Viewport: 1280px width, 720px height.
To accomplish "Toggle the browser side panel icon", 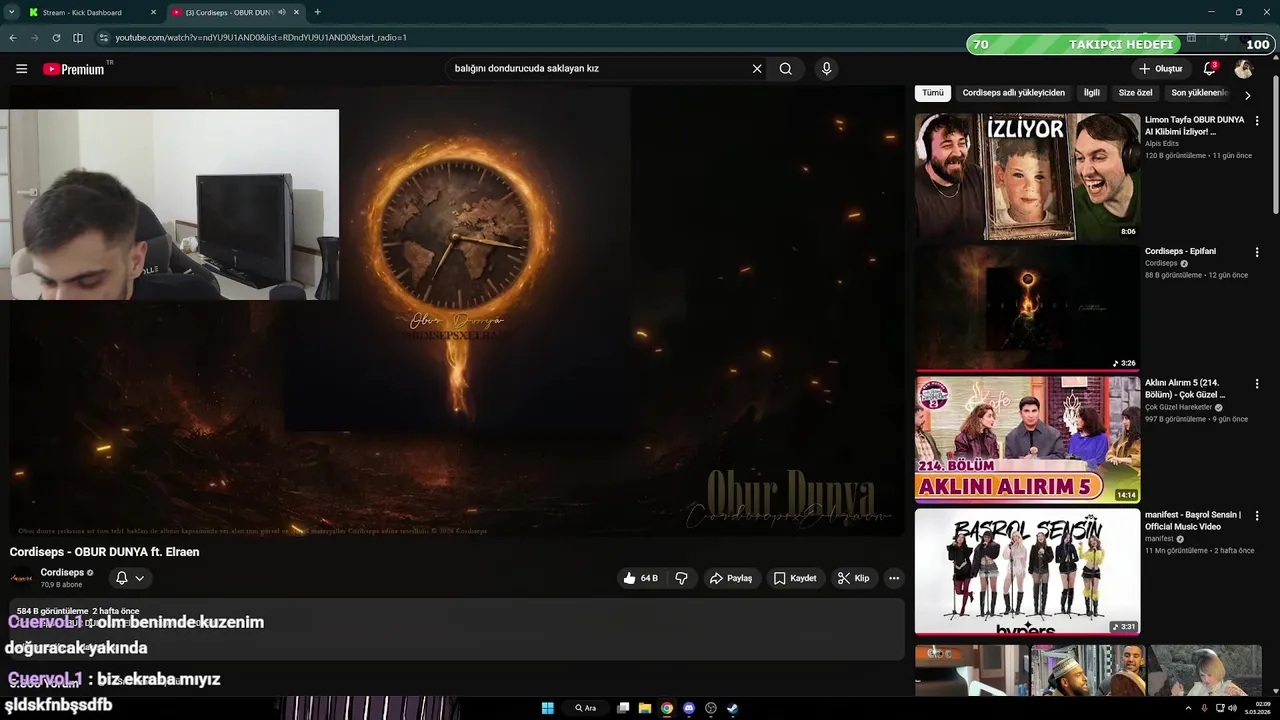I will click(x=78, y=38).
